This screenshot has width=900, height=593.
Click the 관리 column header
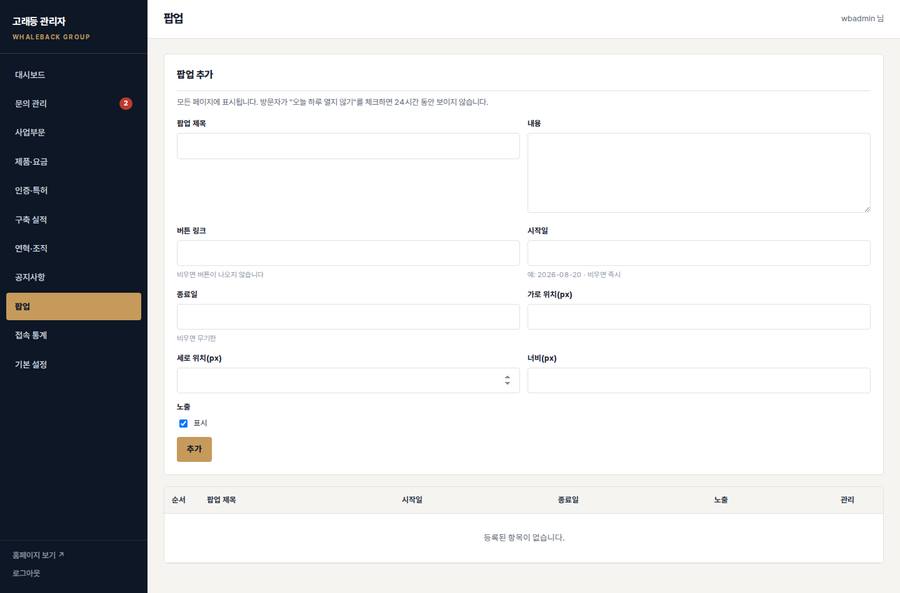[847, 500]
